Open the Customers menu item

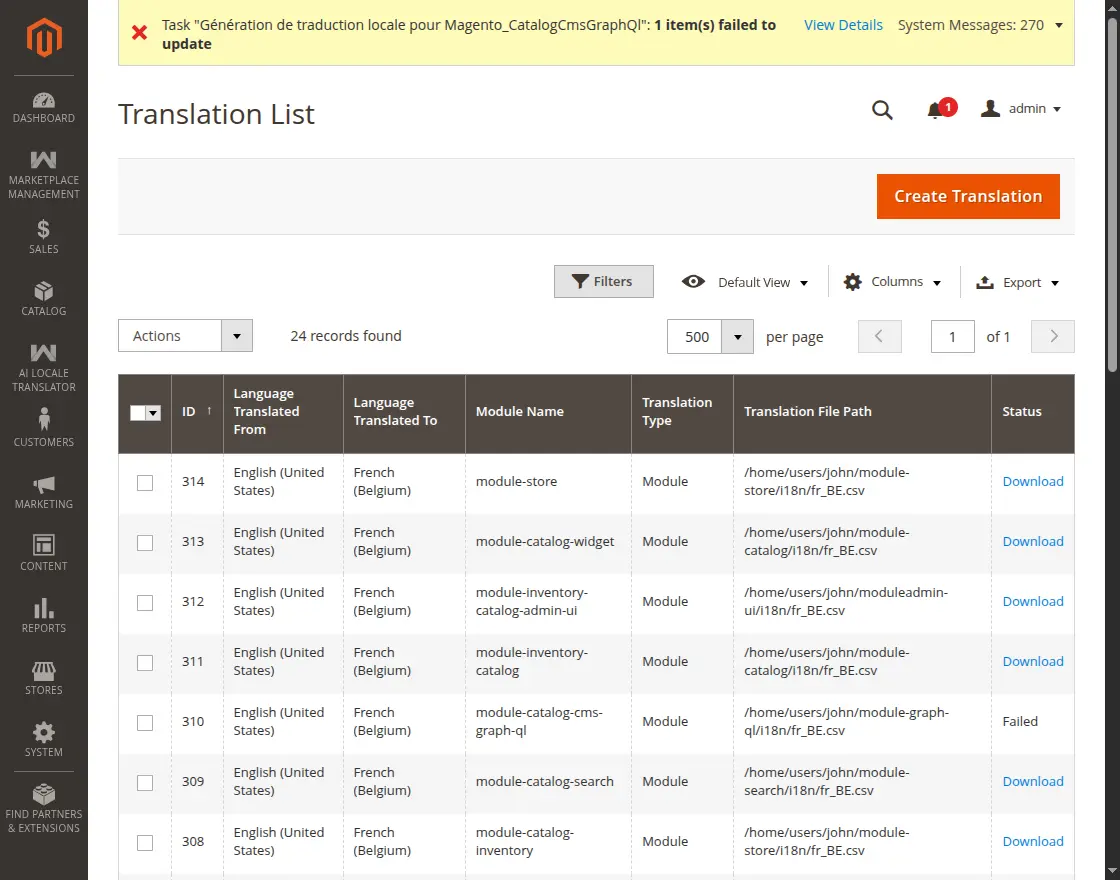pyautogui.click(x=44, y=430)
